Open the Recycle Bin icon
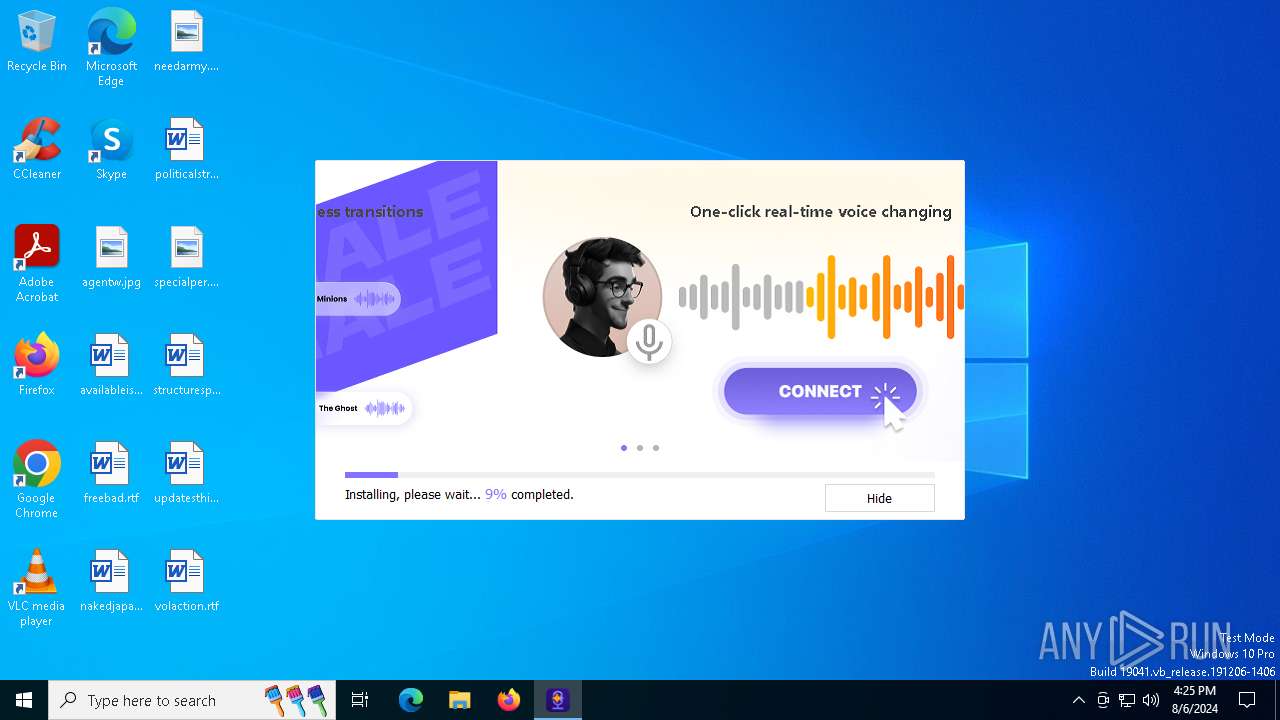1280x720 pixels. pos(37,42)
